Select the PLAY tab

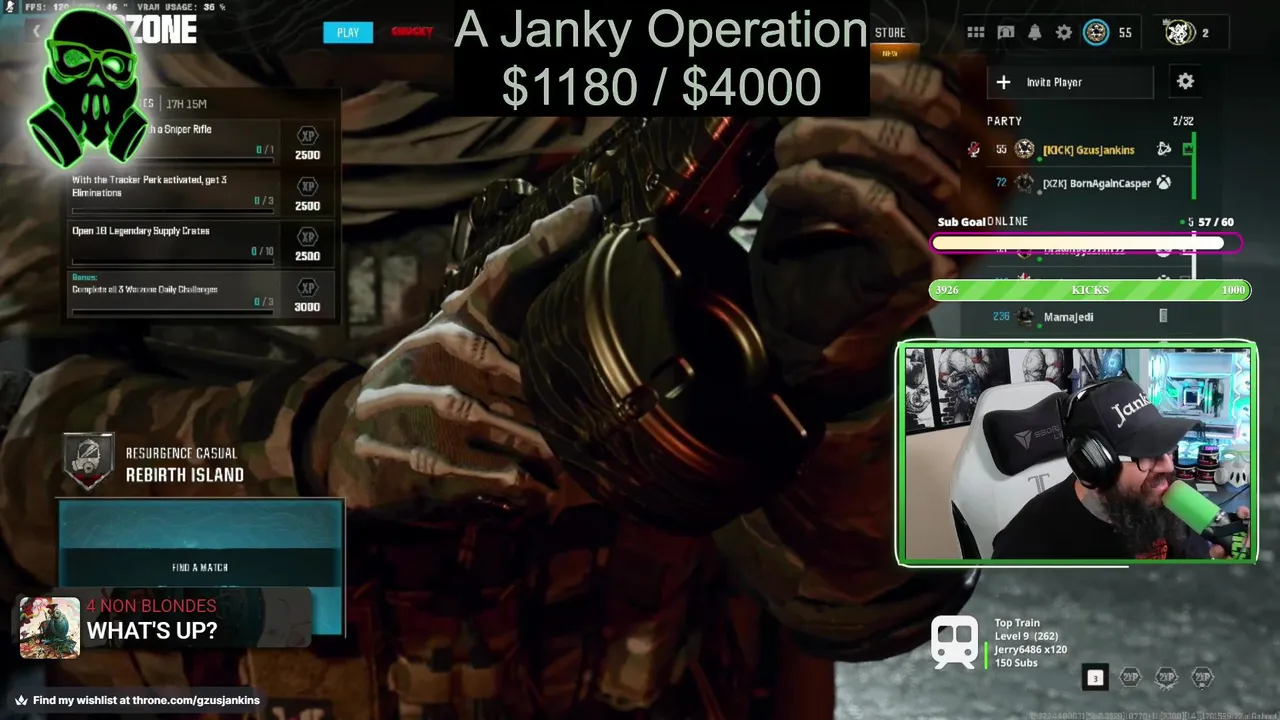[348, 32]
